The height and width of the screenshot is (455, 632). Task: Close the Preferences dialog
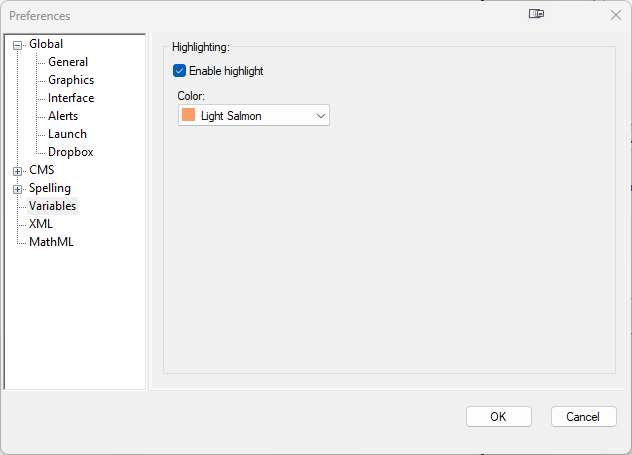coord(615,15)
